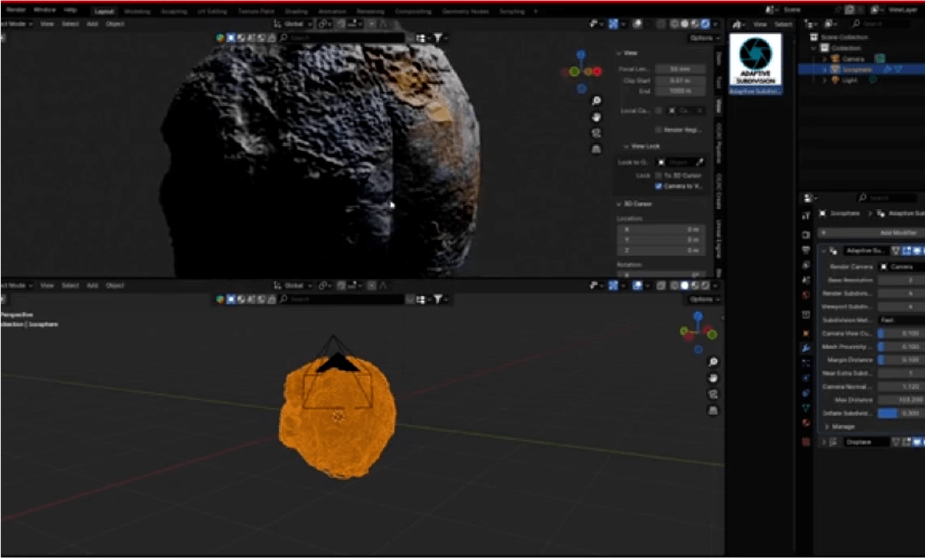
Task: Click the search field in lower viewport header
Action: pyautogui.click(x=342, y=300)
